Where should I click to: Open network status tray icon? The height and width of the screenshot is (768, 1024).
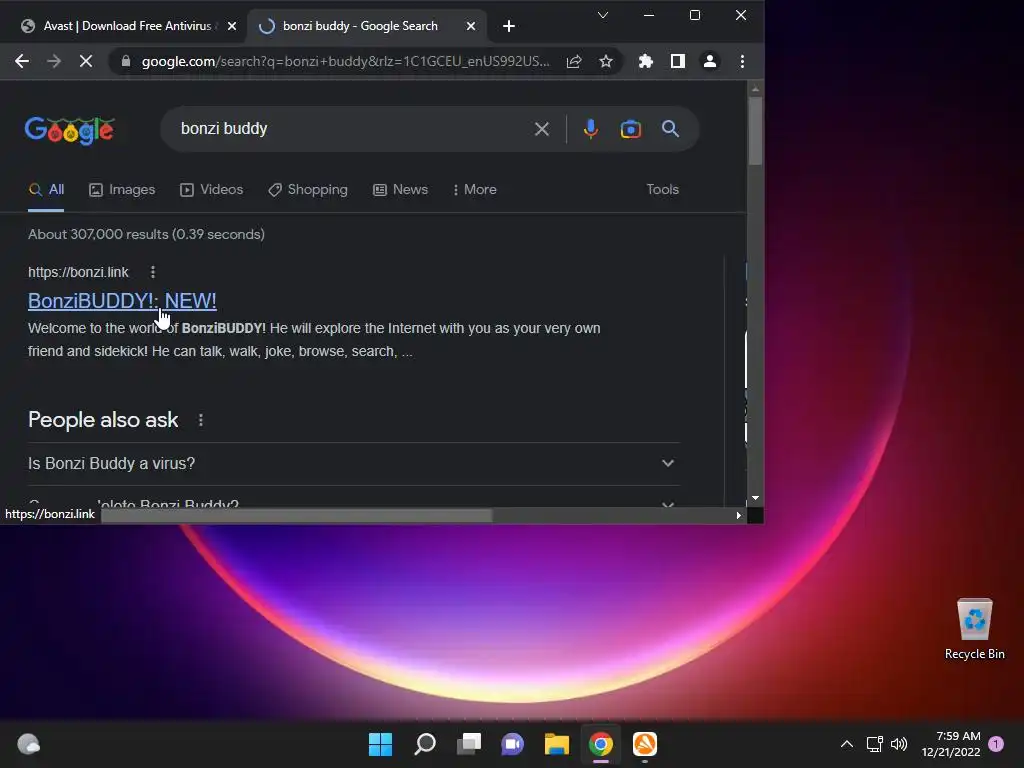[874, 744]
